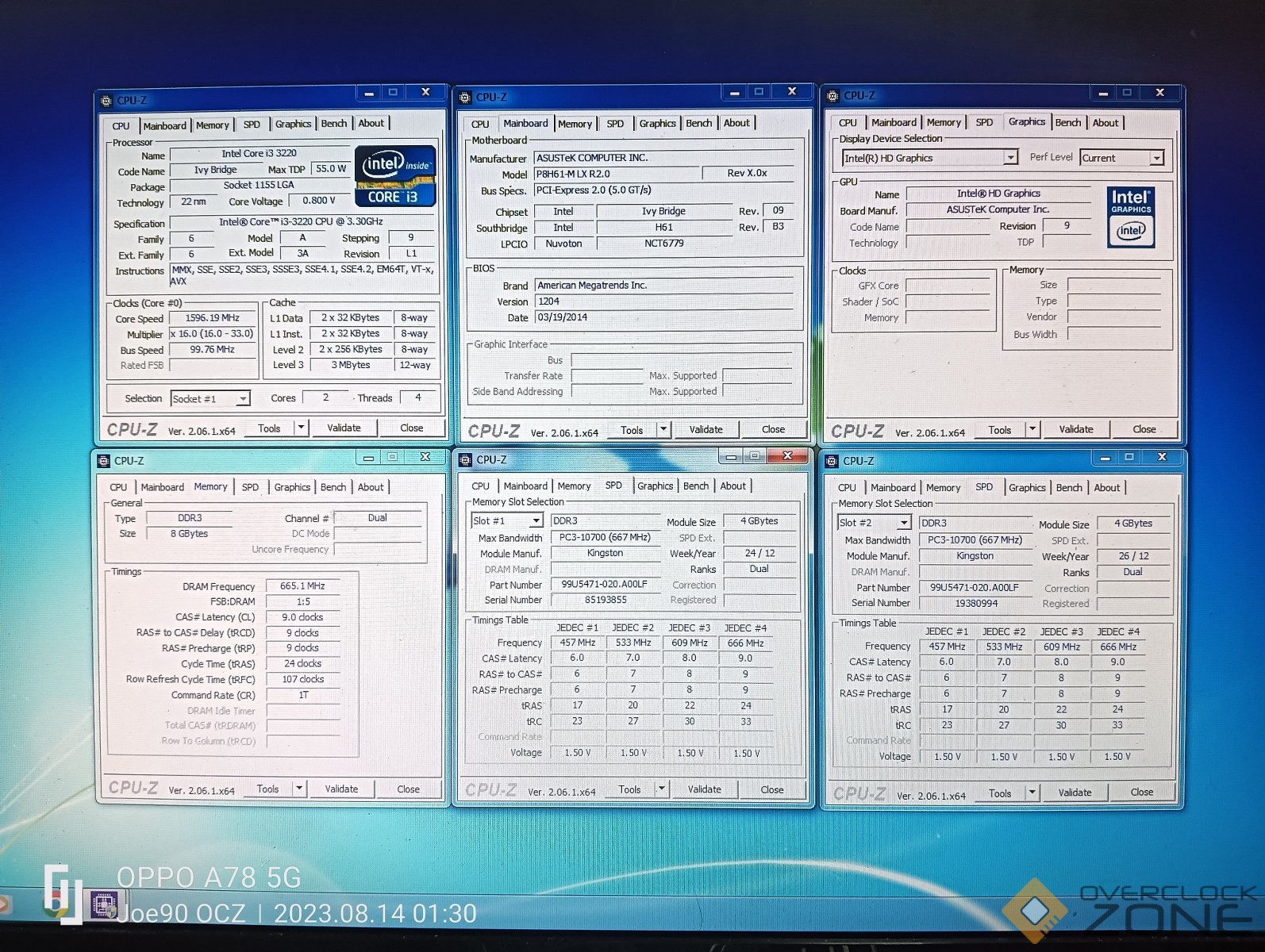
Task: Switch to the Mainboard tab in the processor window
Action: [165, 126]
